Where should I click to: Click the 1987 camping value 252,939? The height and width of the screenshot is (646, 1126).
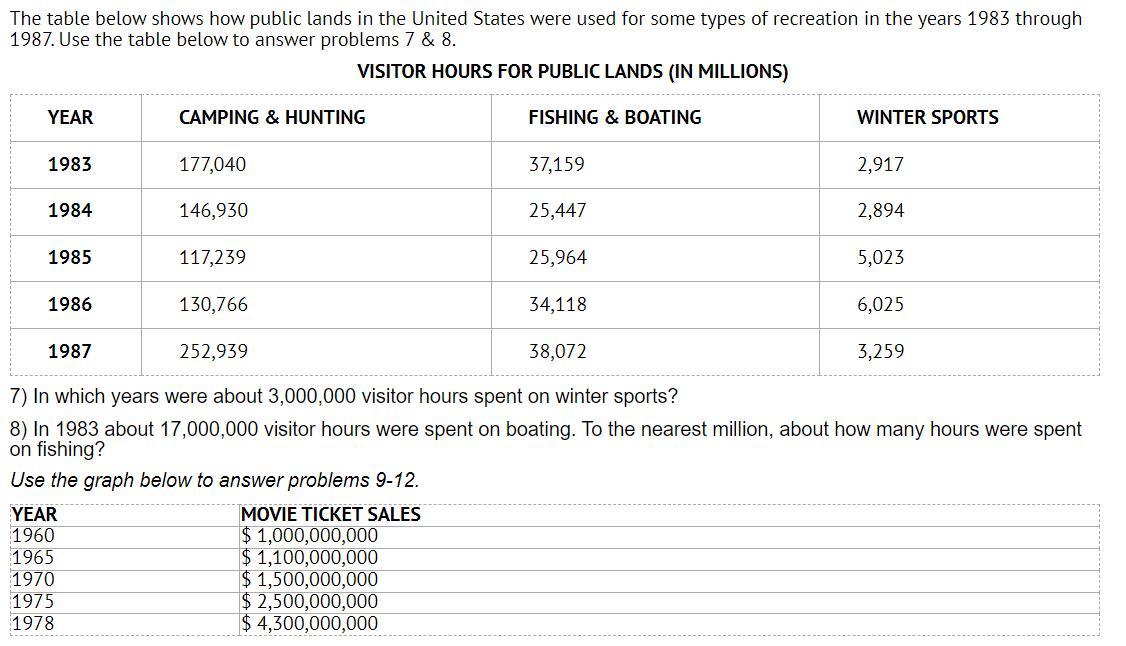(213, 352)
